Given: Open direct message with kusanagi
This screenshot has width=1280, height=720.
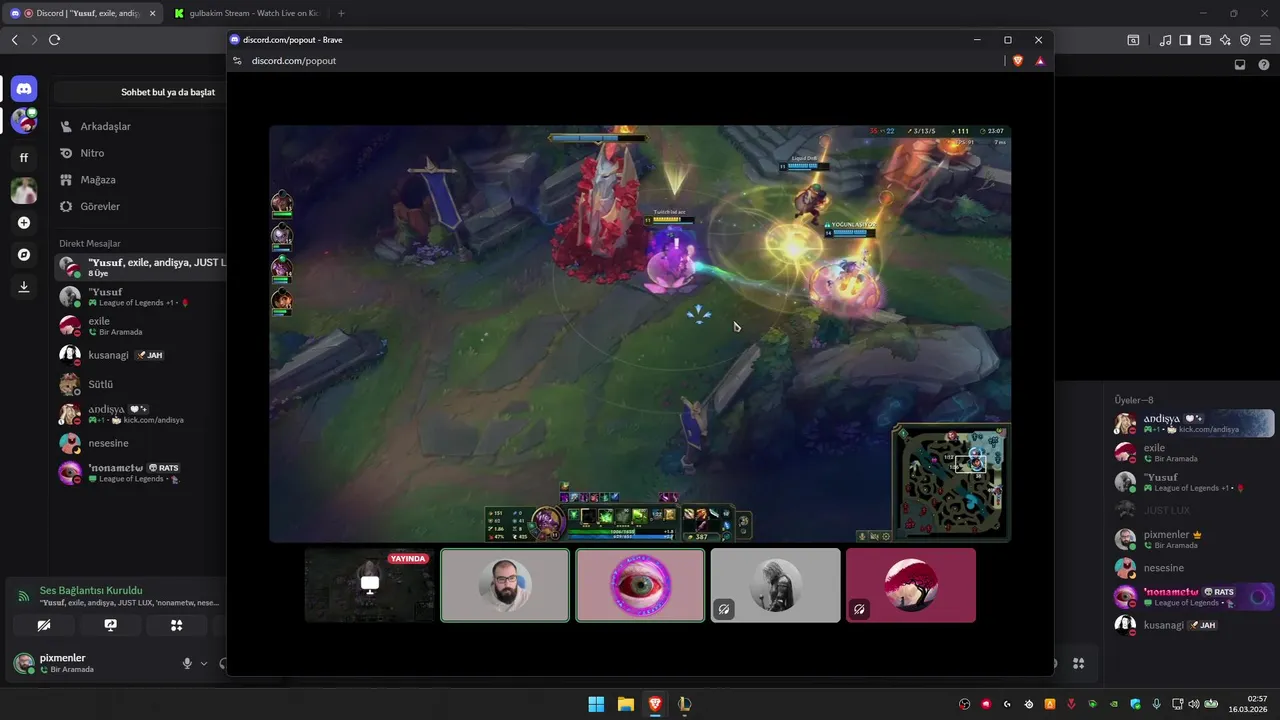Looking at the screenshot, I should tap(140, 355).
